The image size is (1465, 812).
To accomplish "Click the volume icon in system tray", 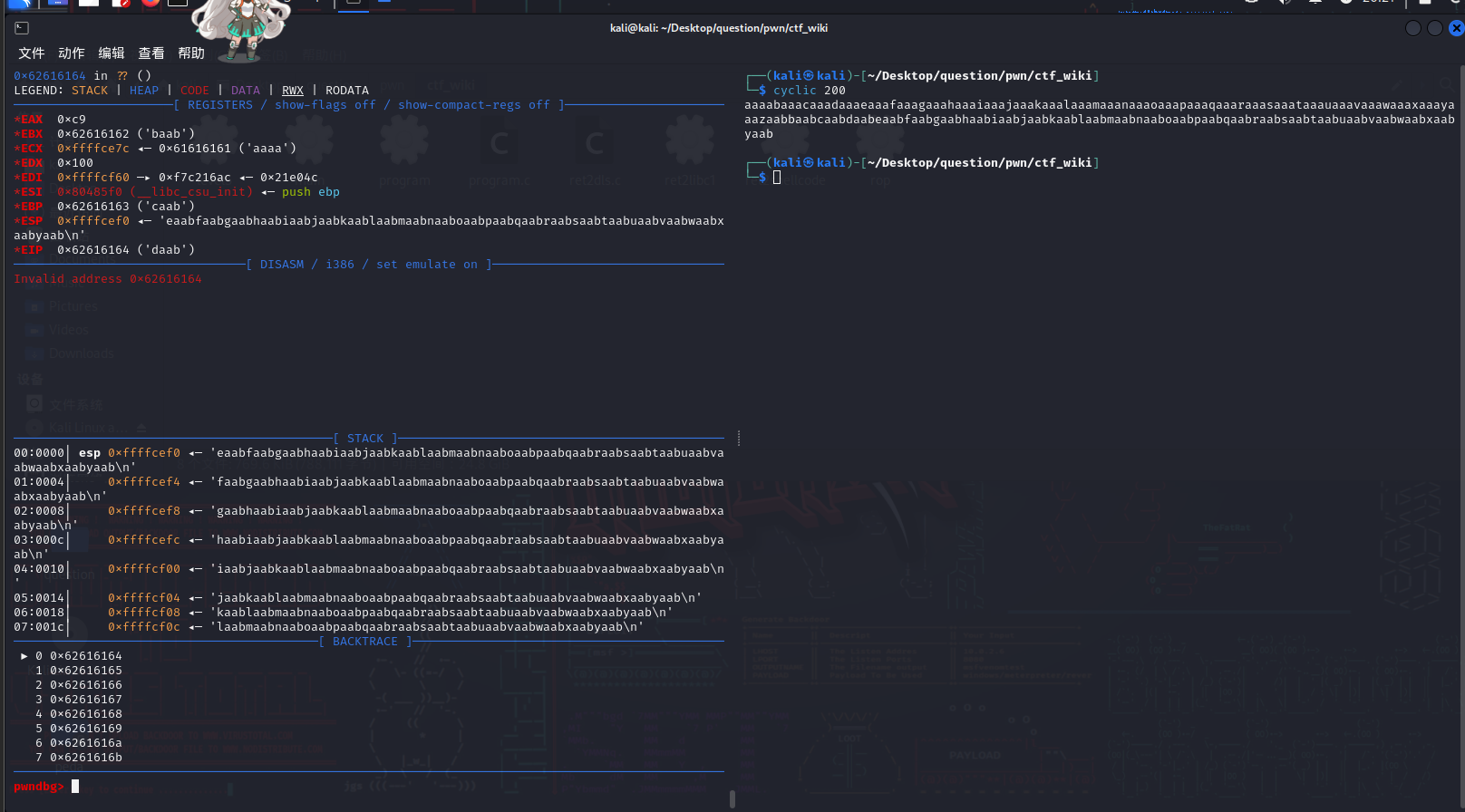I will coord(1285,2).
